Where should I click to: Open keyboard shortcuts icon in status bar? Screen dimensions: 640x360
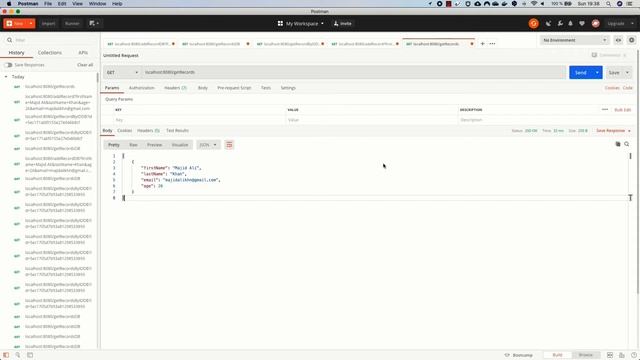(x=622, y=355)
